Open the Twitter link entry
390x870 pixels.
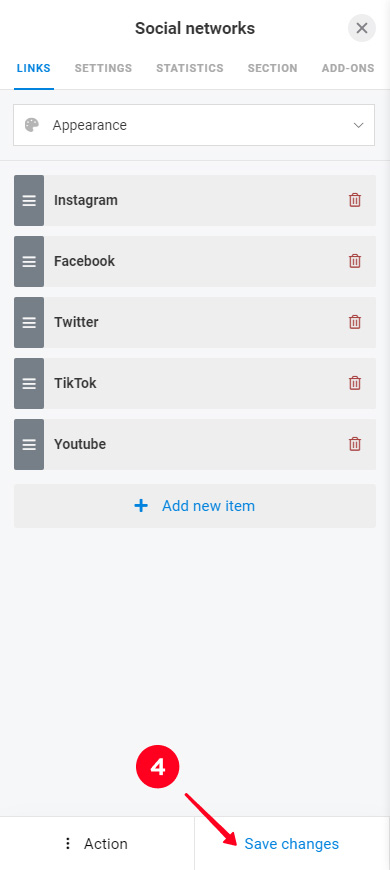[195, 322]
